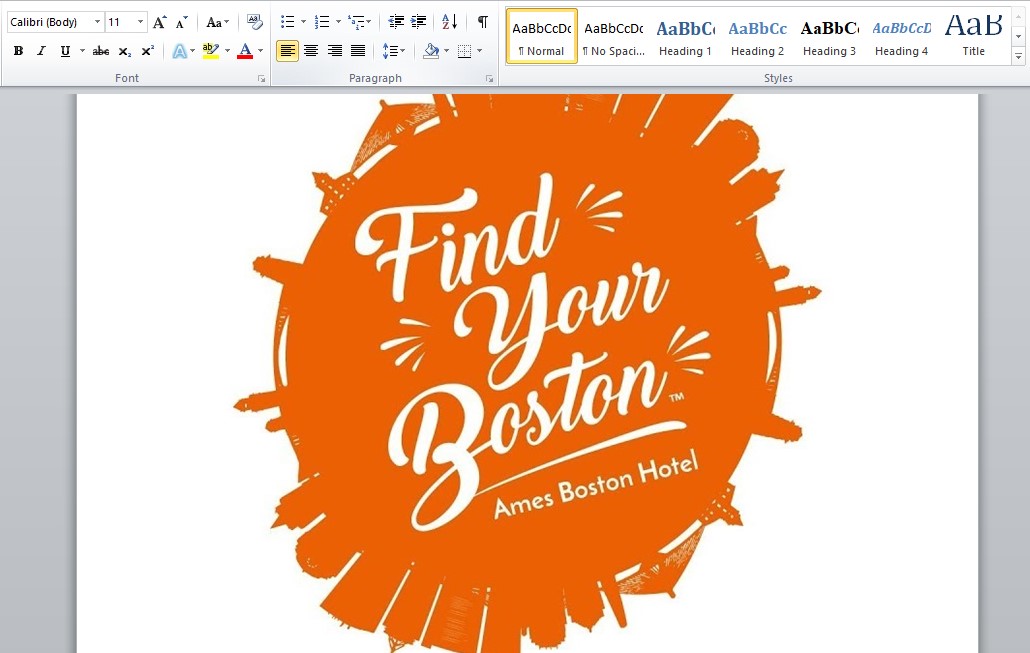Click the Sort icon
1030x653 pixels.
pos(449,22)
